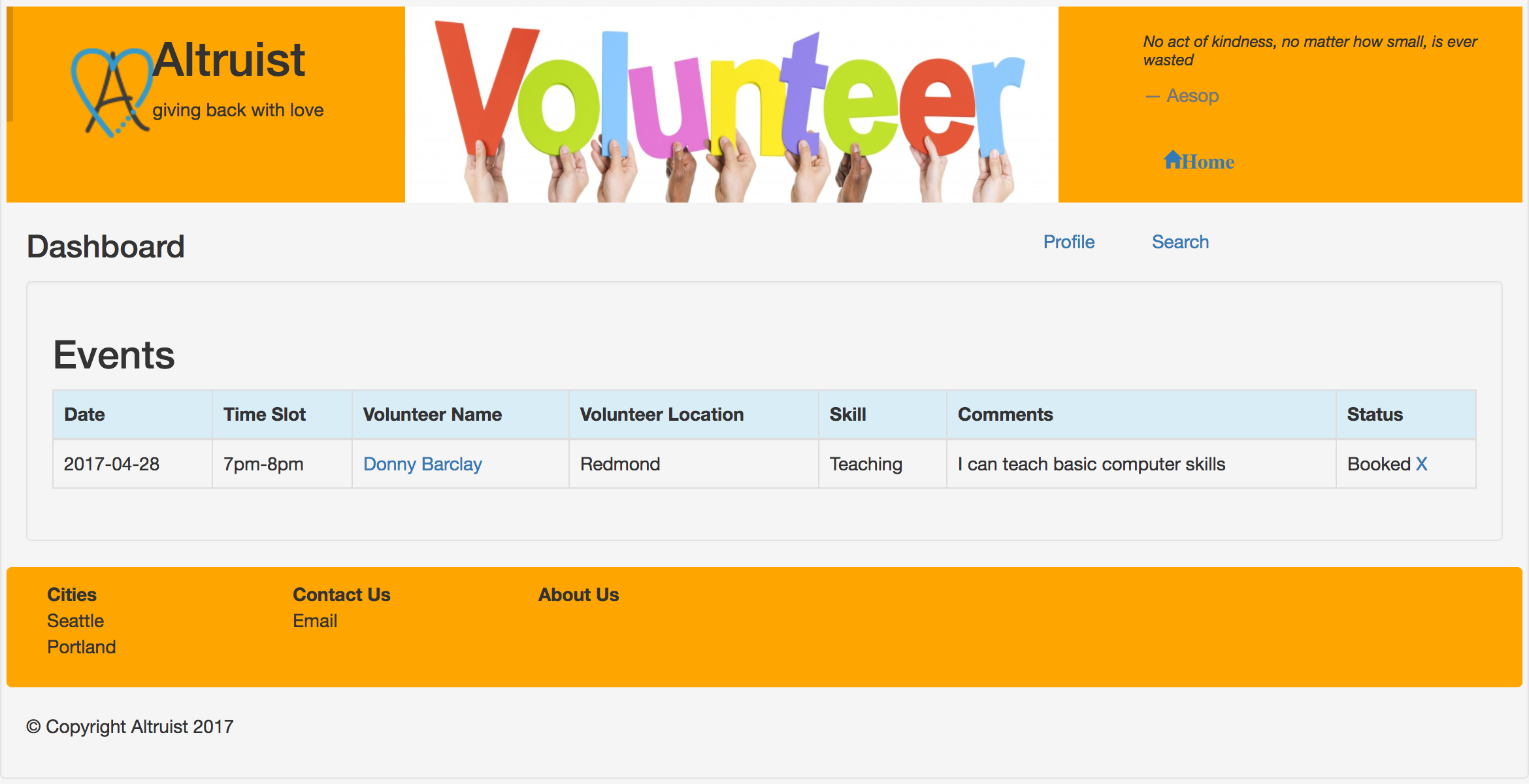Click the Status column header
This screenshot has height=784, width=1529.
point(1374,414)
